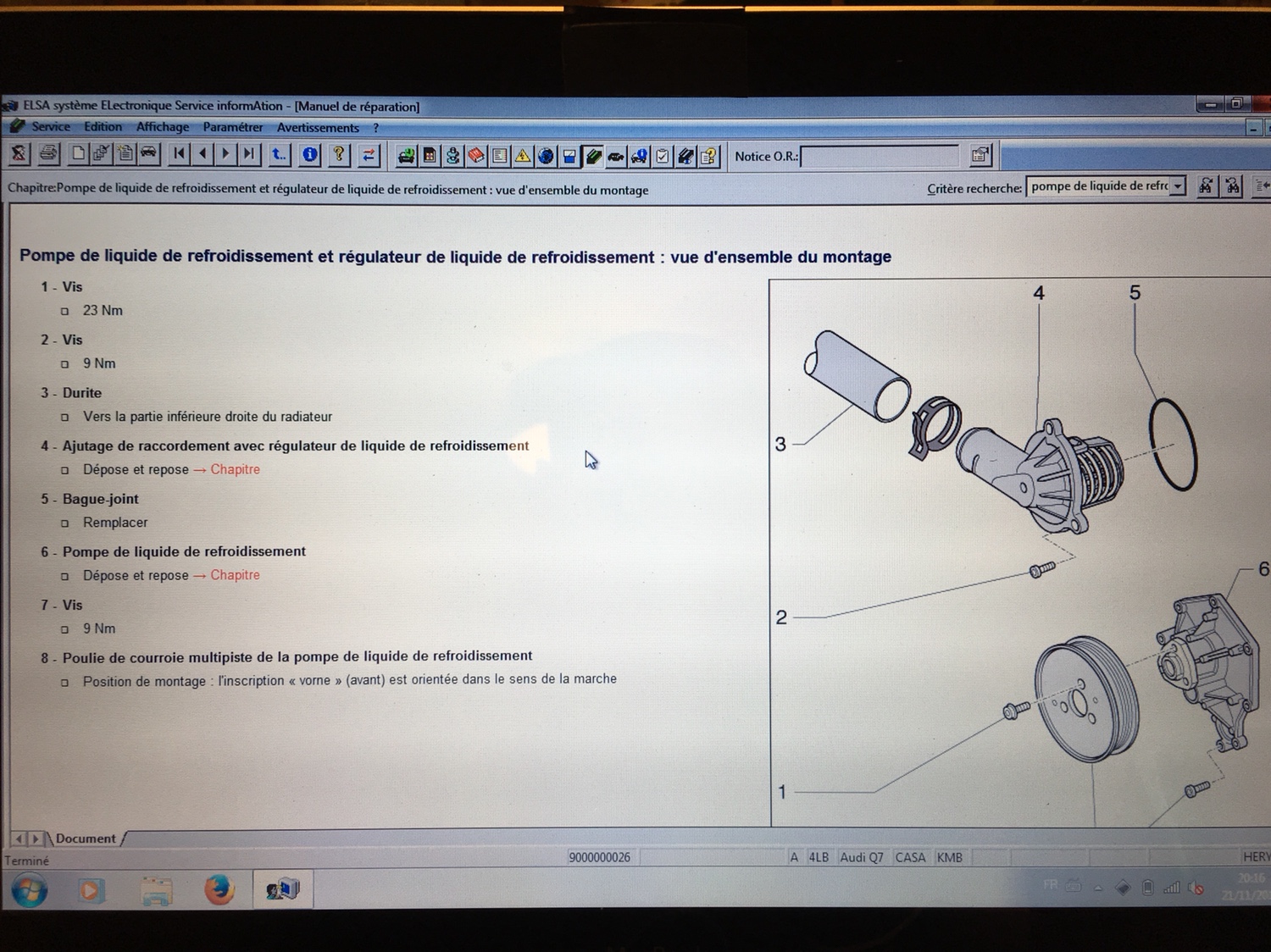Follow the Chapitre link under Pompe de liquide
The width and height of the screenshot is (1271, 952).
235,575
